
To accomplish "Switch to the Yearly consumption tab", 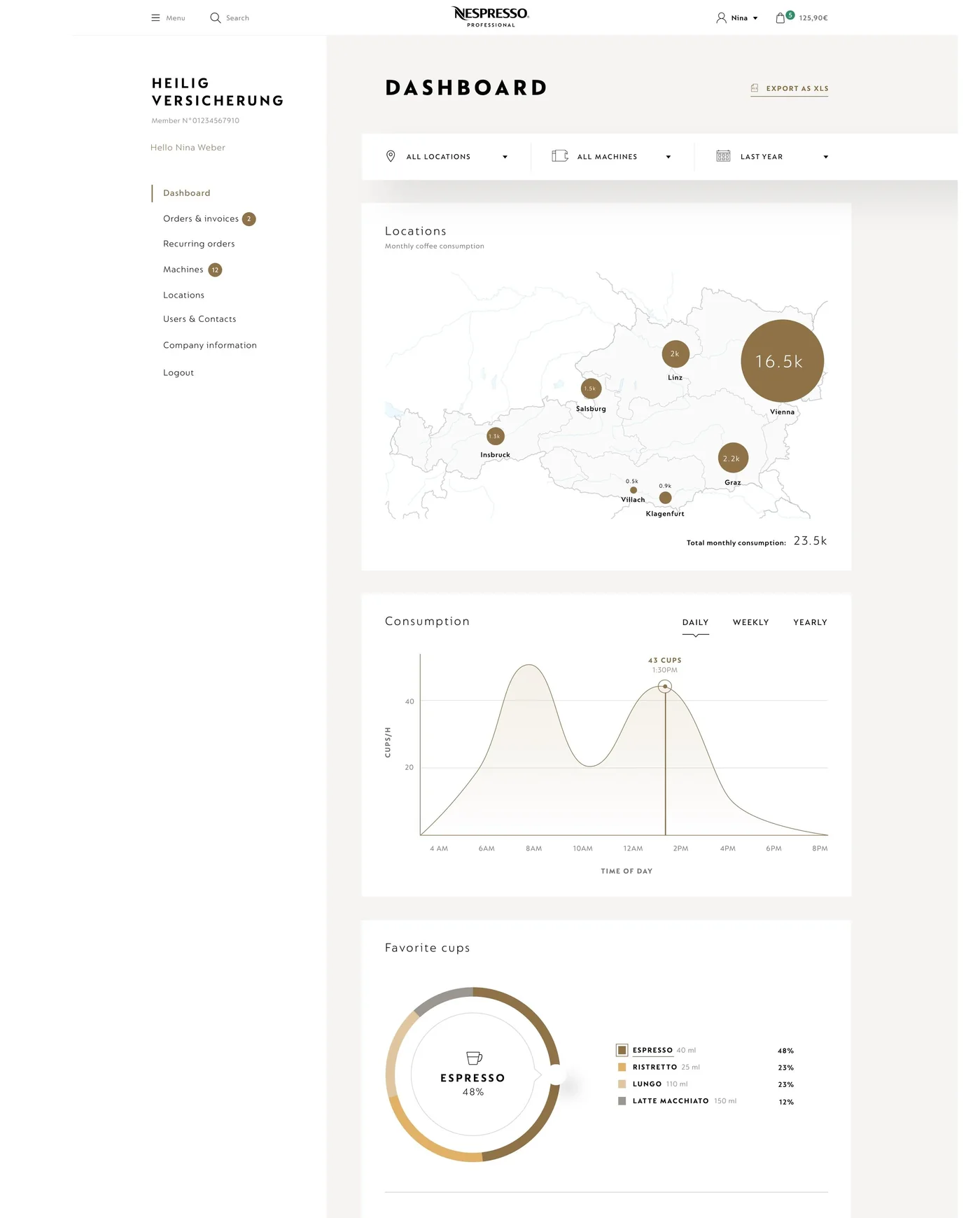I will pyautogui.click(x=810, y=622).
